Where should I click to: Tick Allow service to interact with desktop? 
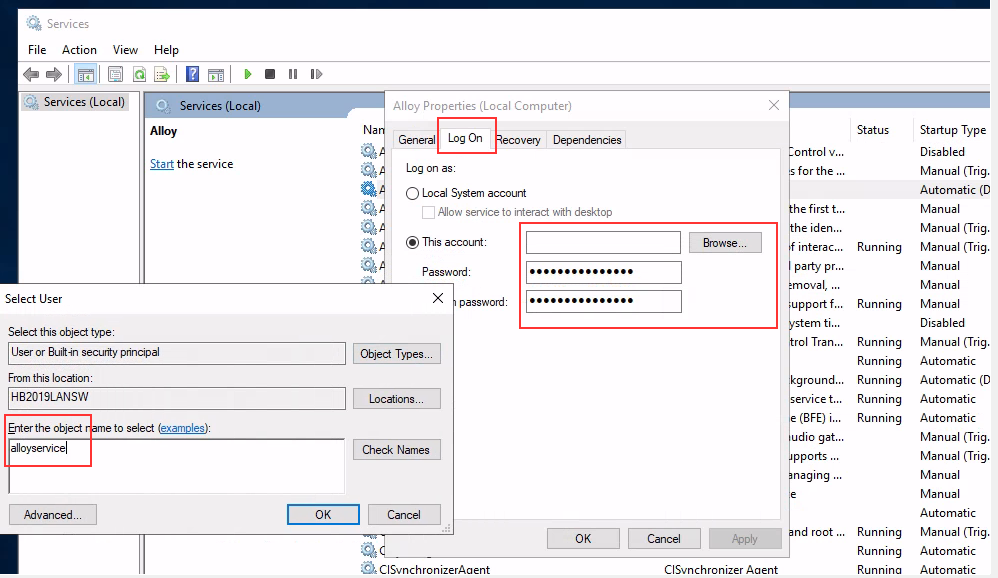coord(428,213)
